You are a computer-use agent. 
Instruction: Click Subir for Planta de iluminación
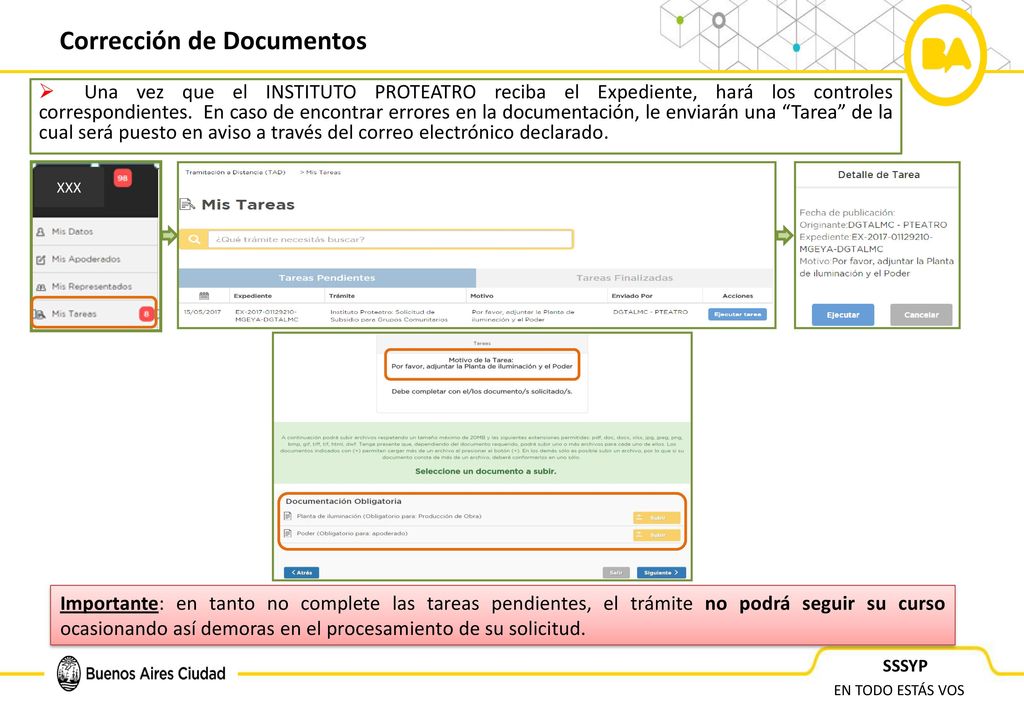656,518
